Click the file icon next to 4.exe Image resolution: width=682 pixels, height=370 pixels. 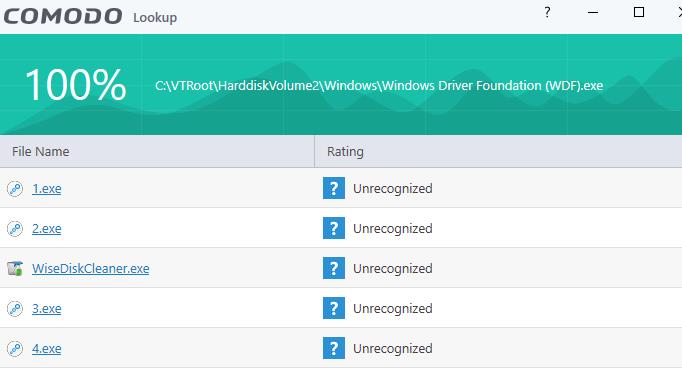click(15, 349)
